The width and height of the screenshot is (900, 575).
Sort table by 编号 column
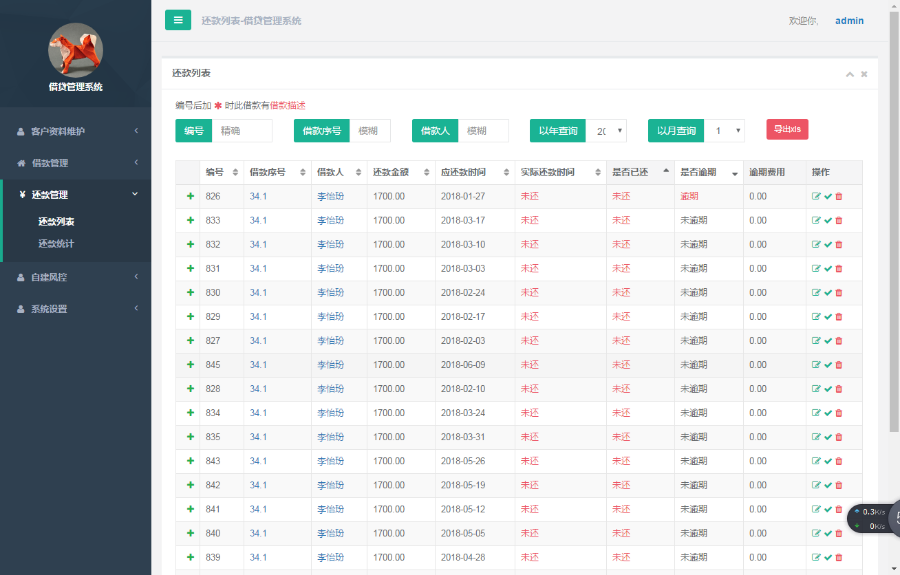222,172
